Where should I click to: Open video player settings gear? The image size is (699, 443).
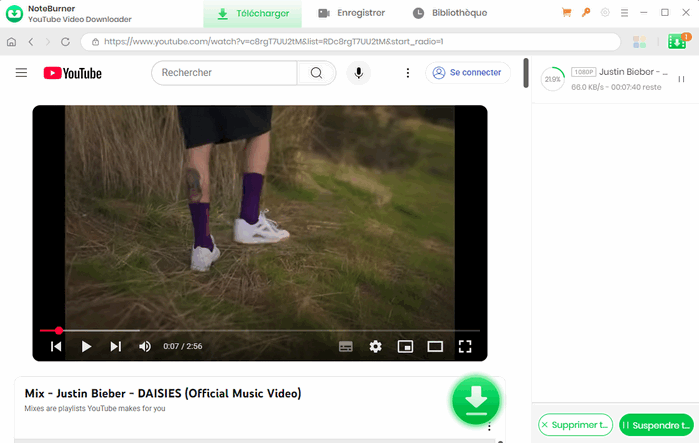tap(375, 346)
